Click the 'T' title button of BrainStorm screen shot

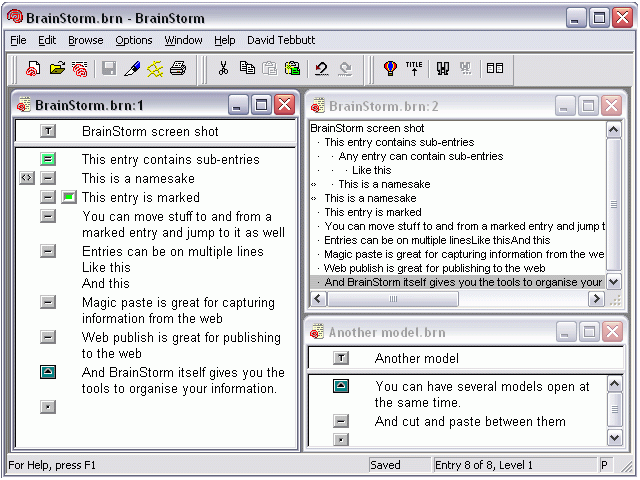point(48,131)
